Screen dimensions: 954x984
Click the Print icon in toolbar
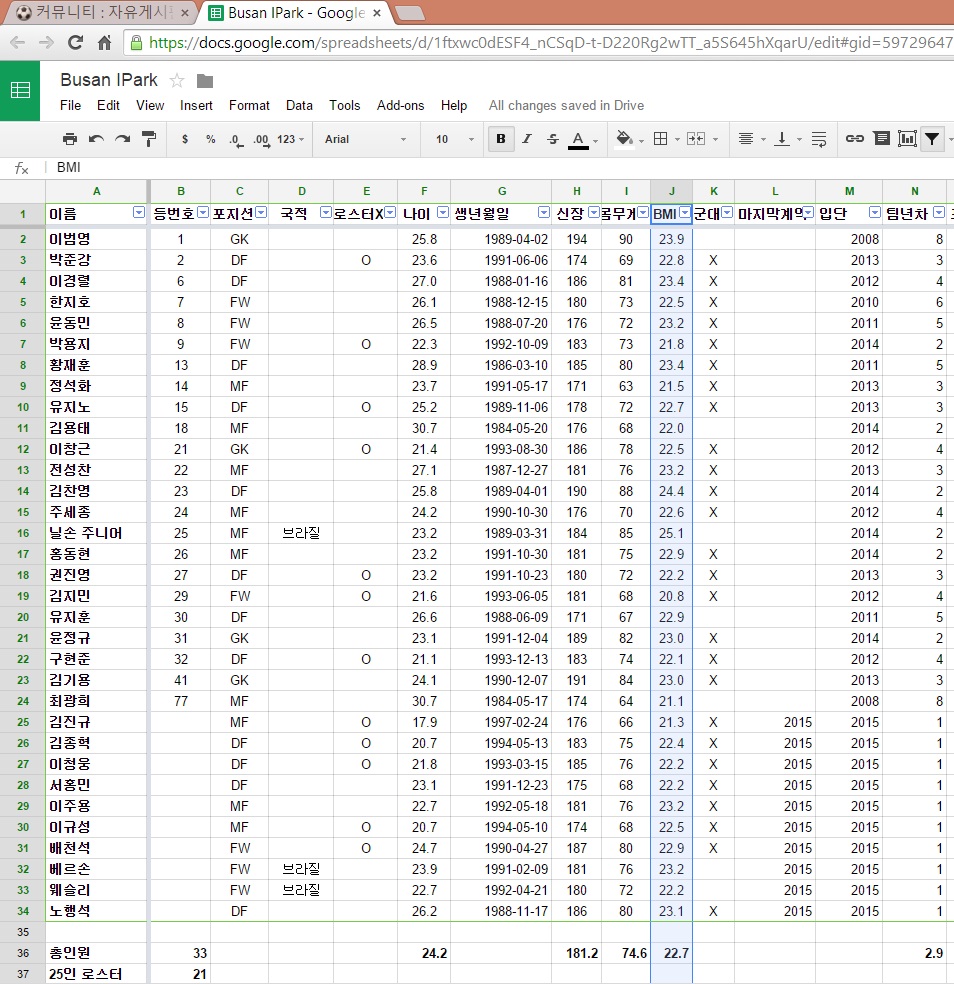[70, 139]
